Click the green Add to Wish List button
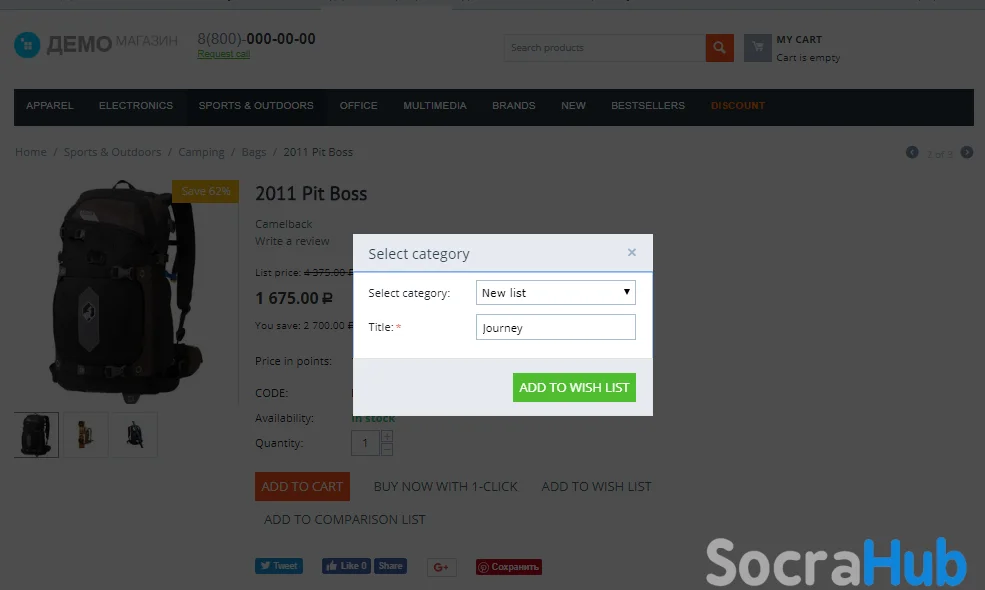Viewport: 985px width, 590px height. pos(574,388)
